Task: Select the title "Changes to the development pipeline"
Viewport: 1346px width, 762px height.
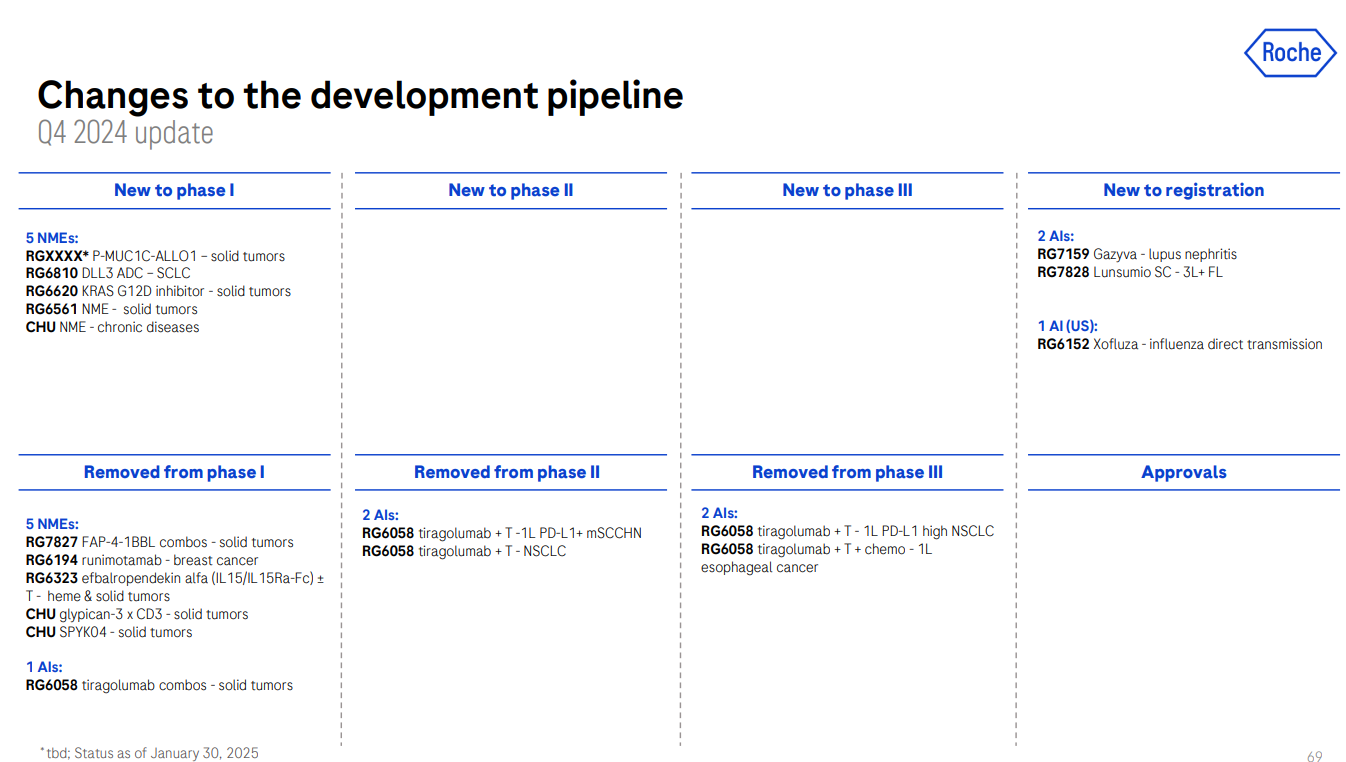Action: tap(360, 95)
